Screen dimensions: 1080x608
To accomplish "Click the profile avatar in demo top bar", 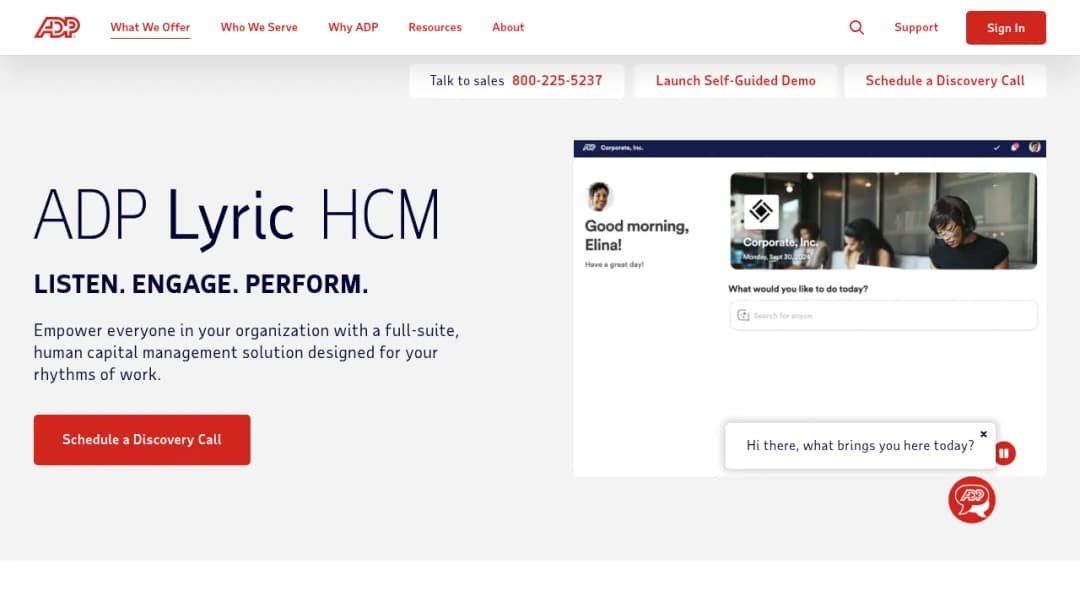I will (x=1035, y=147).
